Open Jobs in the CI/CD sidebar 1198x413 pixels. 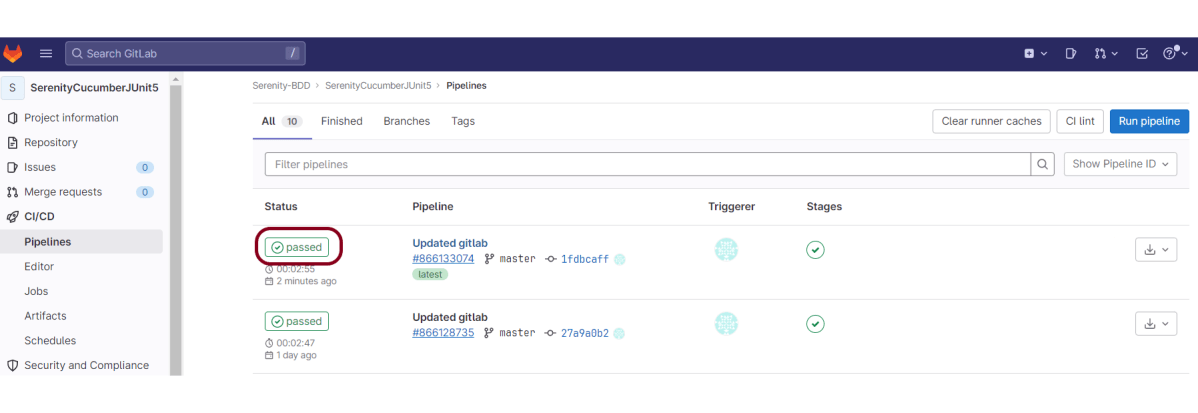[36, 291]
